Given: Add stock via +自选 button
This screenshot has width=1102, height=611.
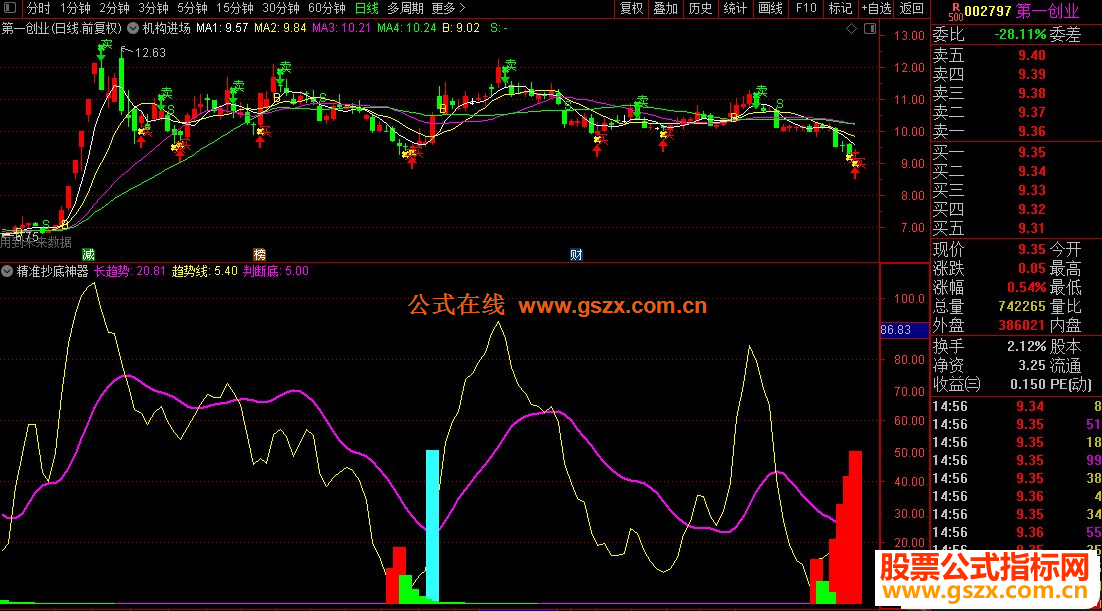Looking at the screenshot, I should pos(876,8).
